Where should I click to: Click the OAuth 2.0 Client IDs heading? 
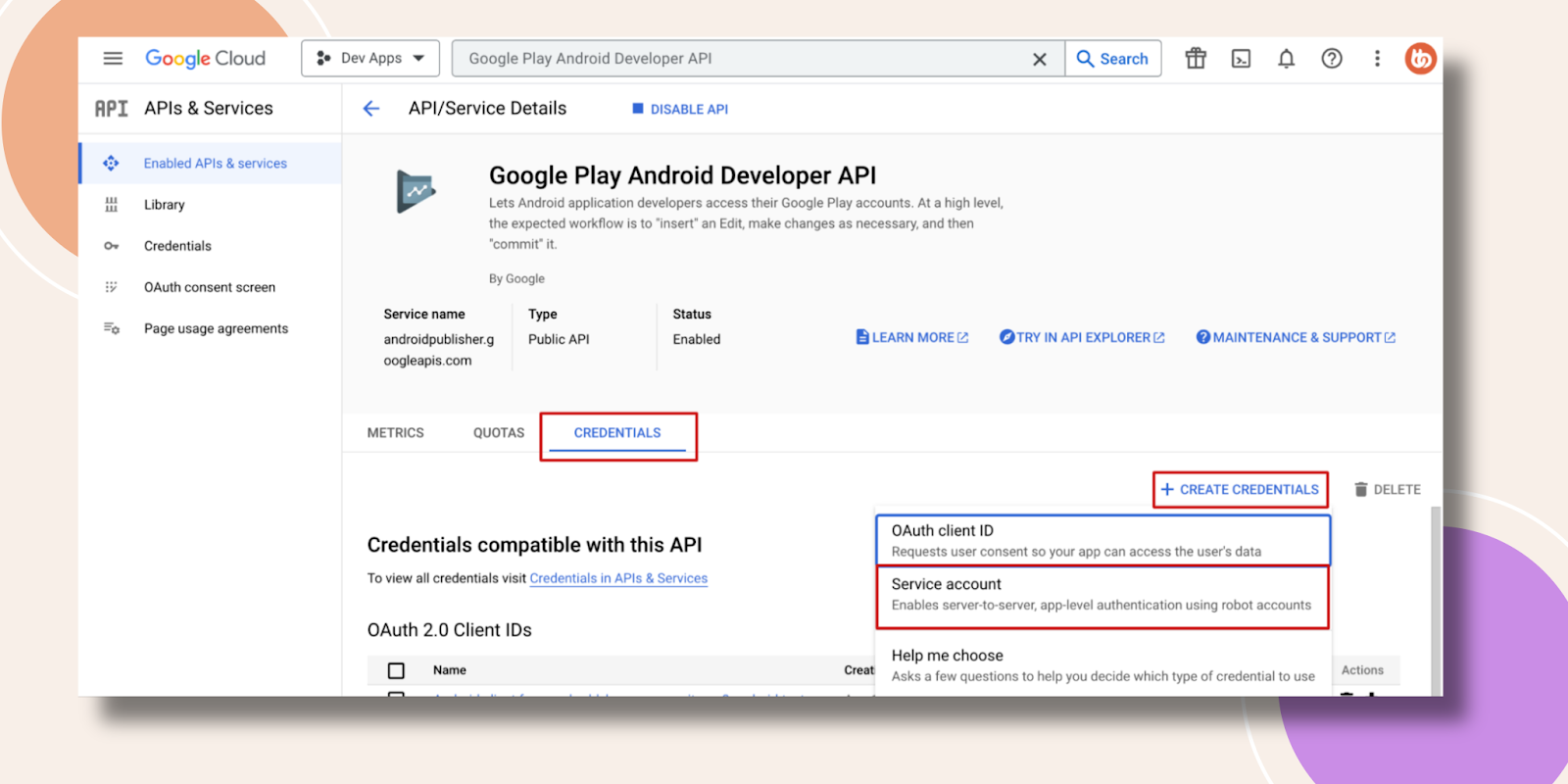[x=449, y=630]
